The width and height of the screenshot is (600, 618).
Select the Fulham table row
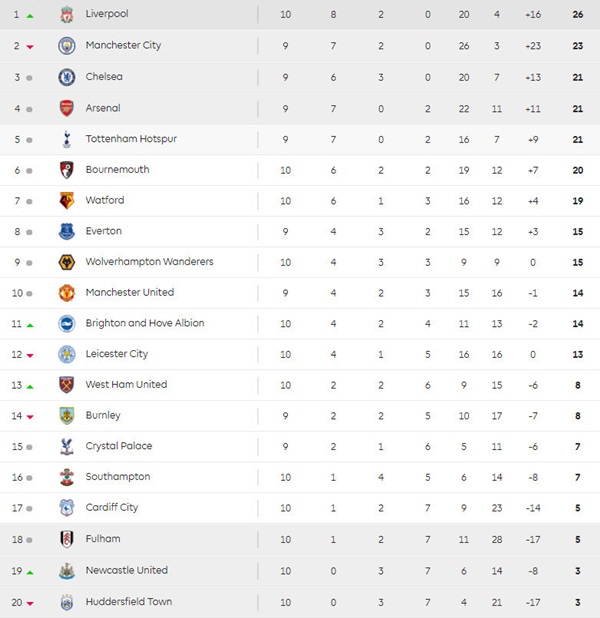[300, 540]
